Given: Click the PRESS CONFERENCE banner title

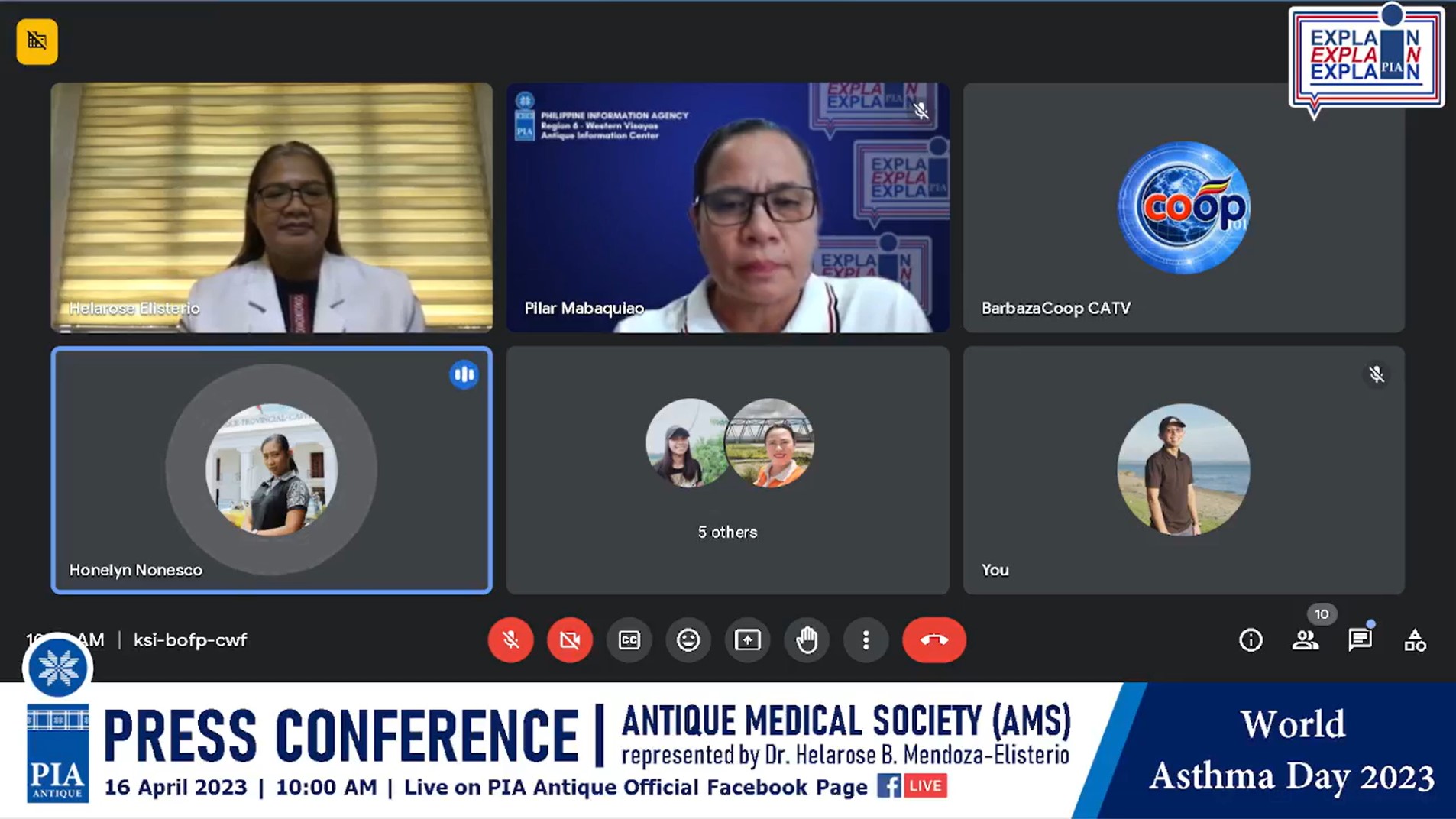Looking at the screenshot, I should coord(341,736).
